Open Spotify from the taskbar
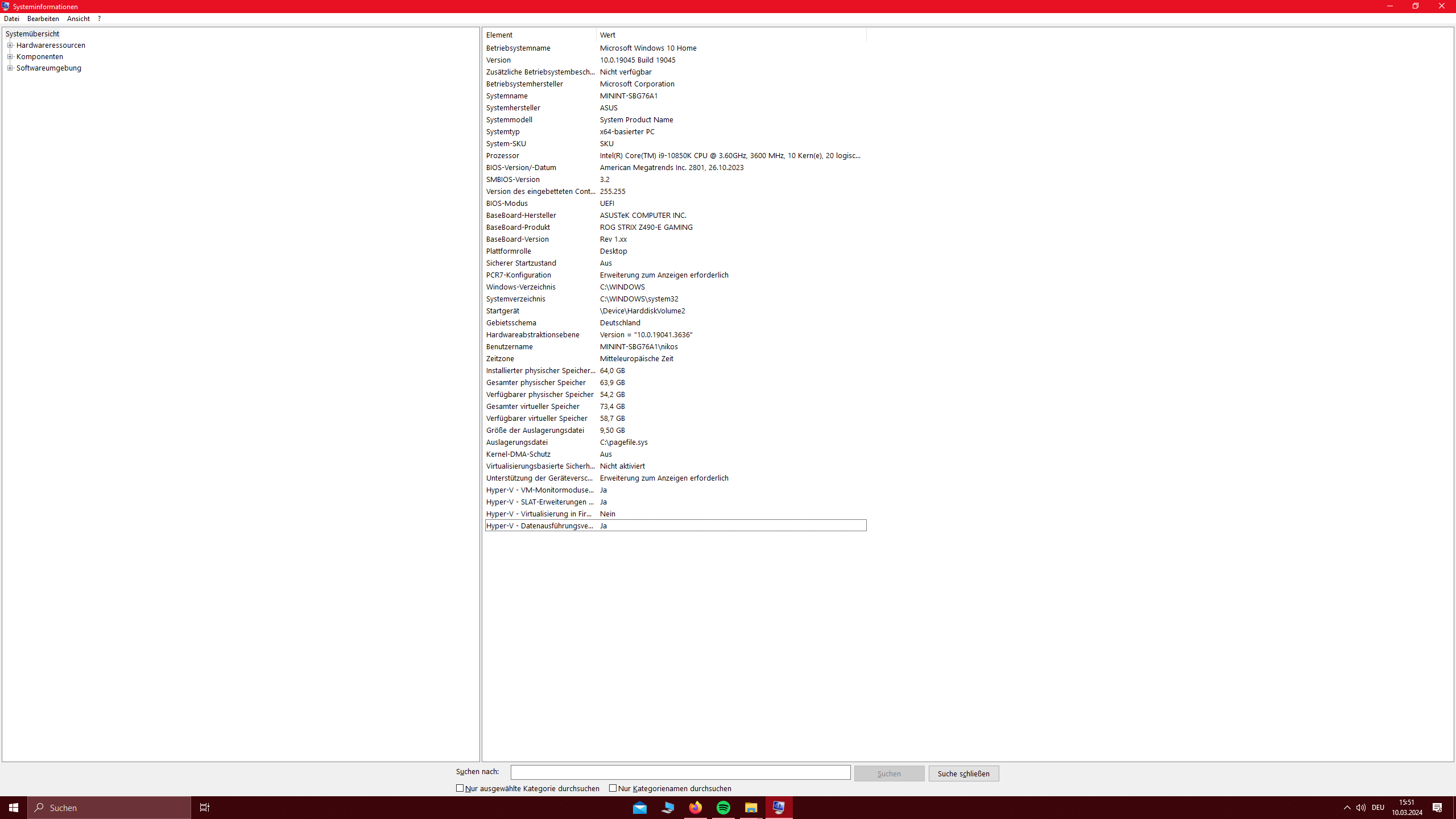Screen dimensions: 1456x819 tap(723, 808)
